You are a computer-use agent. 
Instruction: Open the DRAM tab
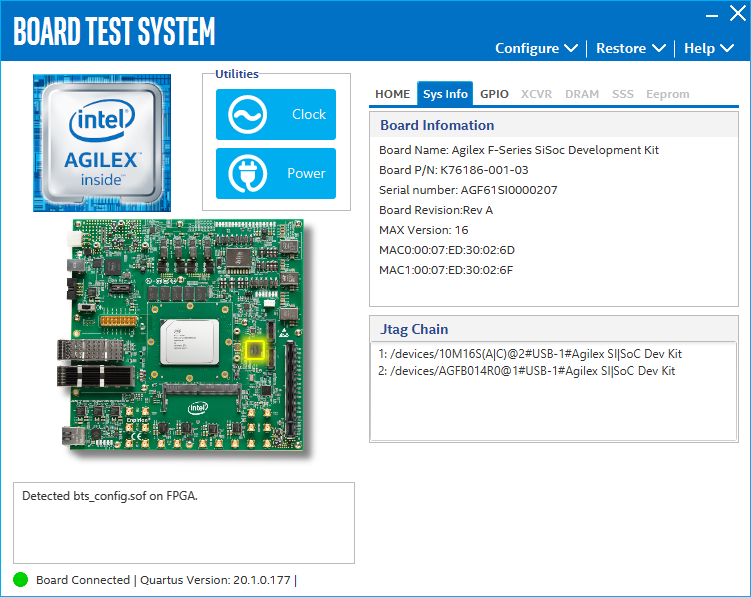pyautogui.click(x=582, y=94)
